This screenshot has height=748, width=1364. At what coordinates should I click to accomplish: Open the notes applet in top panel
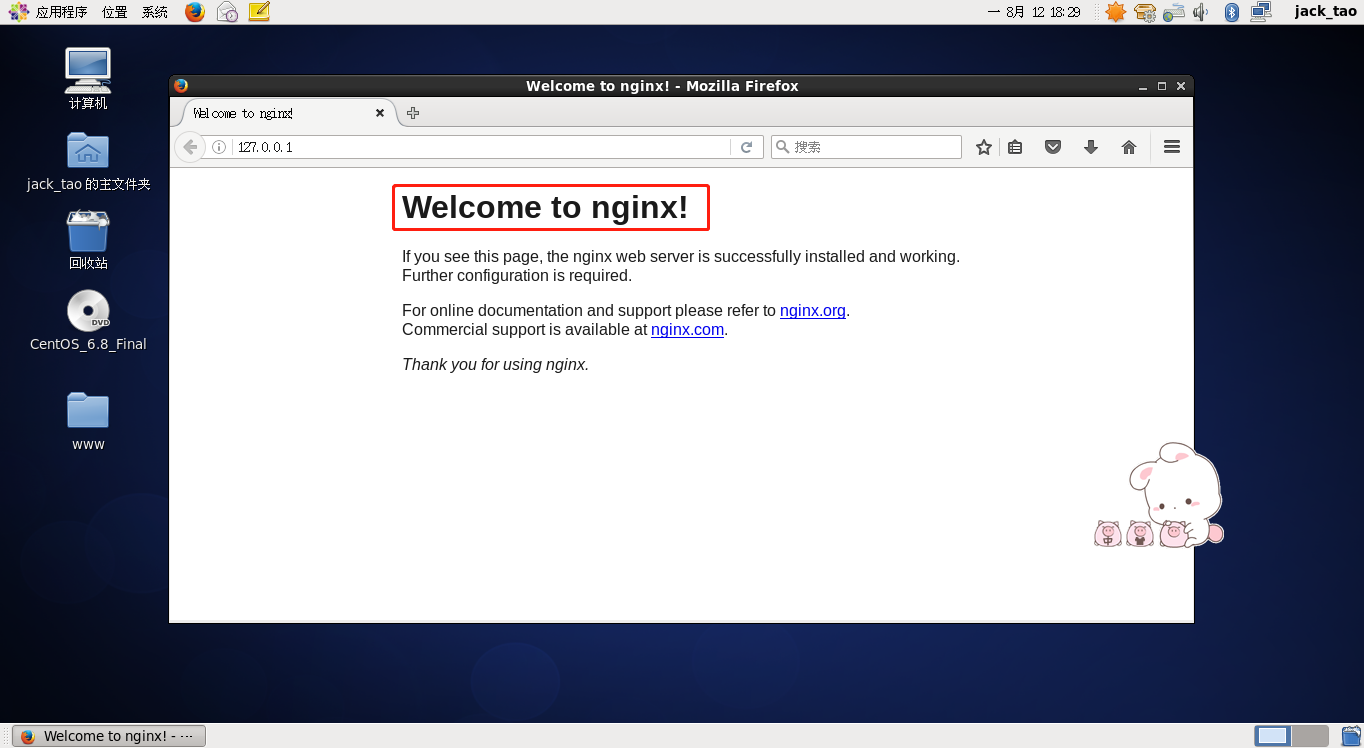[x=259, y=12]
